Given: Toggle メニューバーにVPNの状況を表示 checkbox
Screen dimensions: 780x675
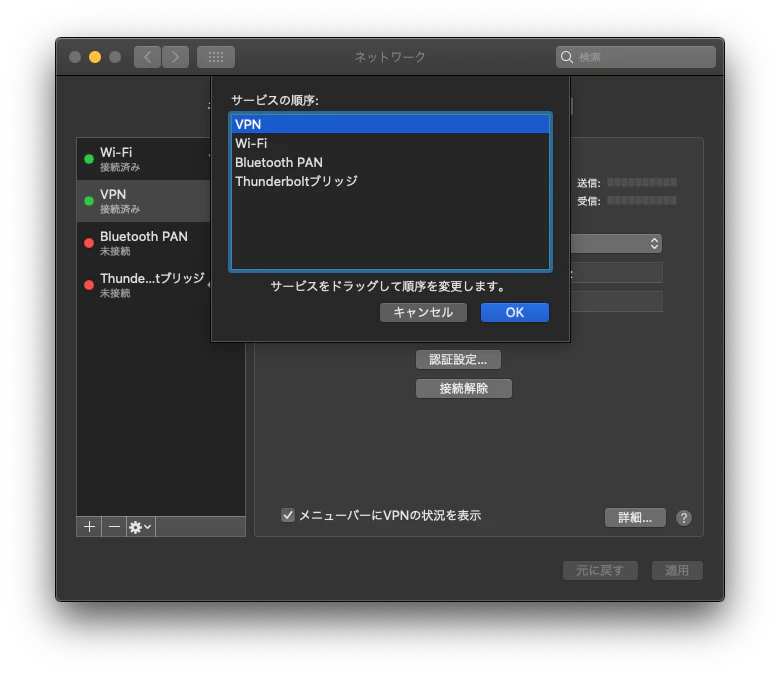Looking at the screenshot, I should (288, 515).
